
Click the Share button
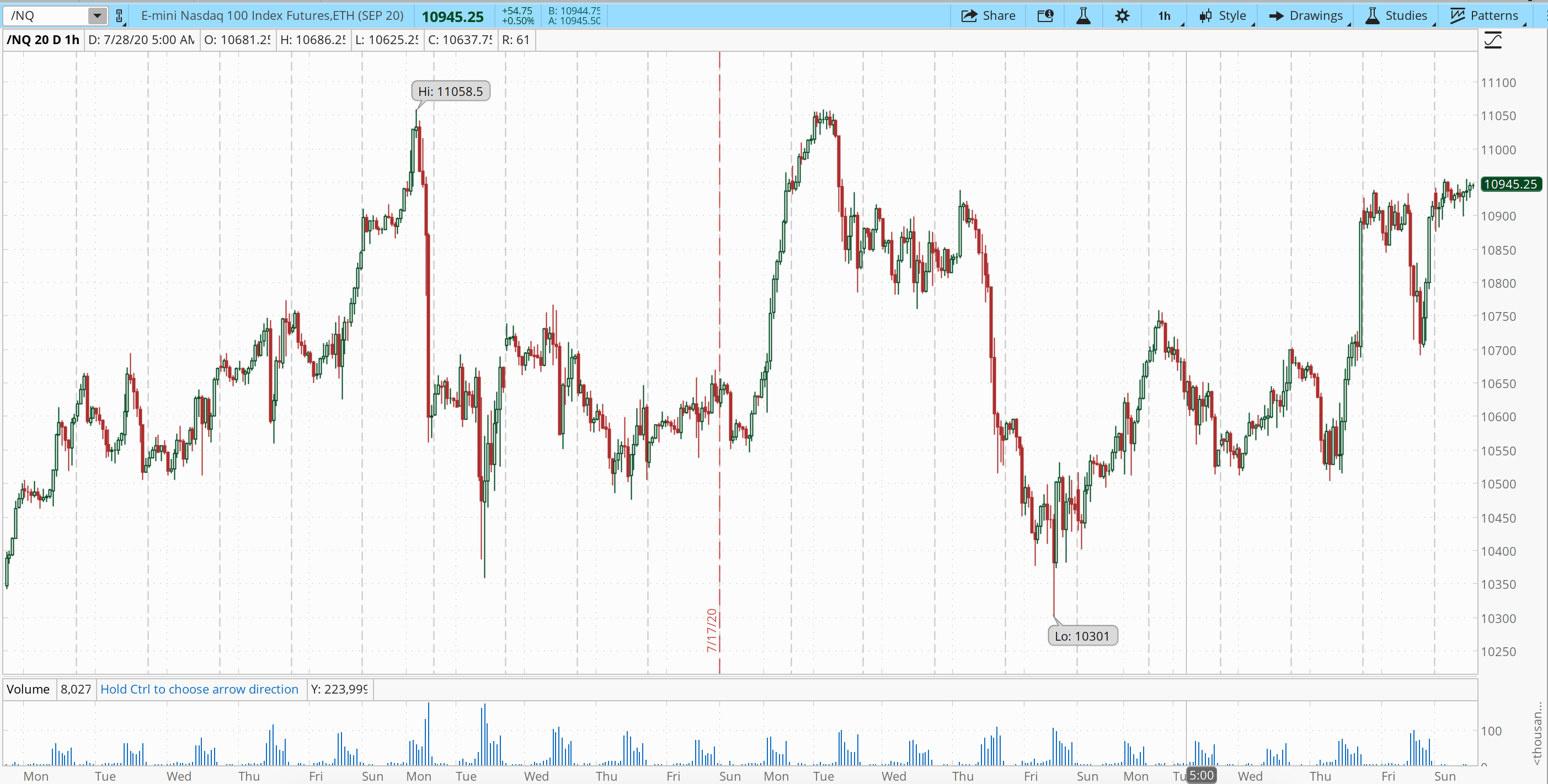pos(989,15)
